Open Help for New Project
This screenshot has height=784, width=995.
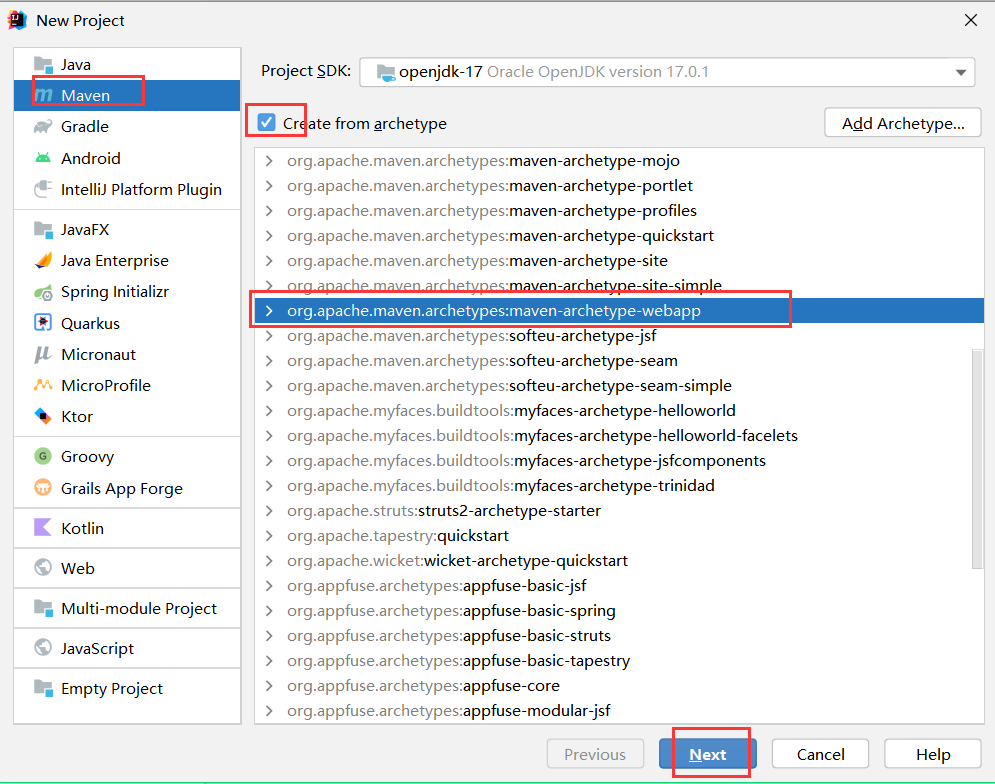(932, 754)
